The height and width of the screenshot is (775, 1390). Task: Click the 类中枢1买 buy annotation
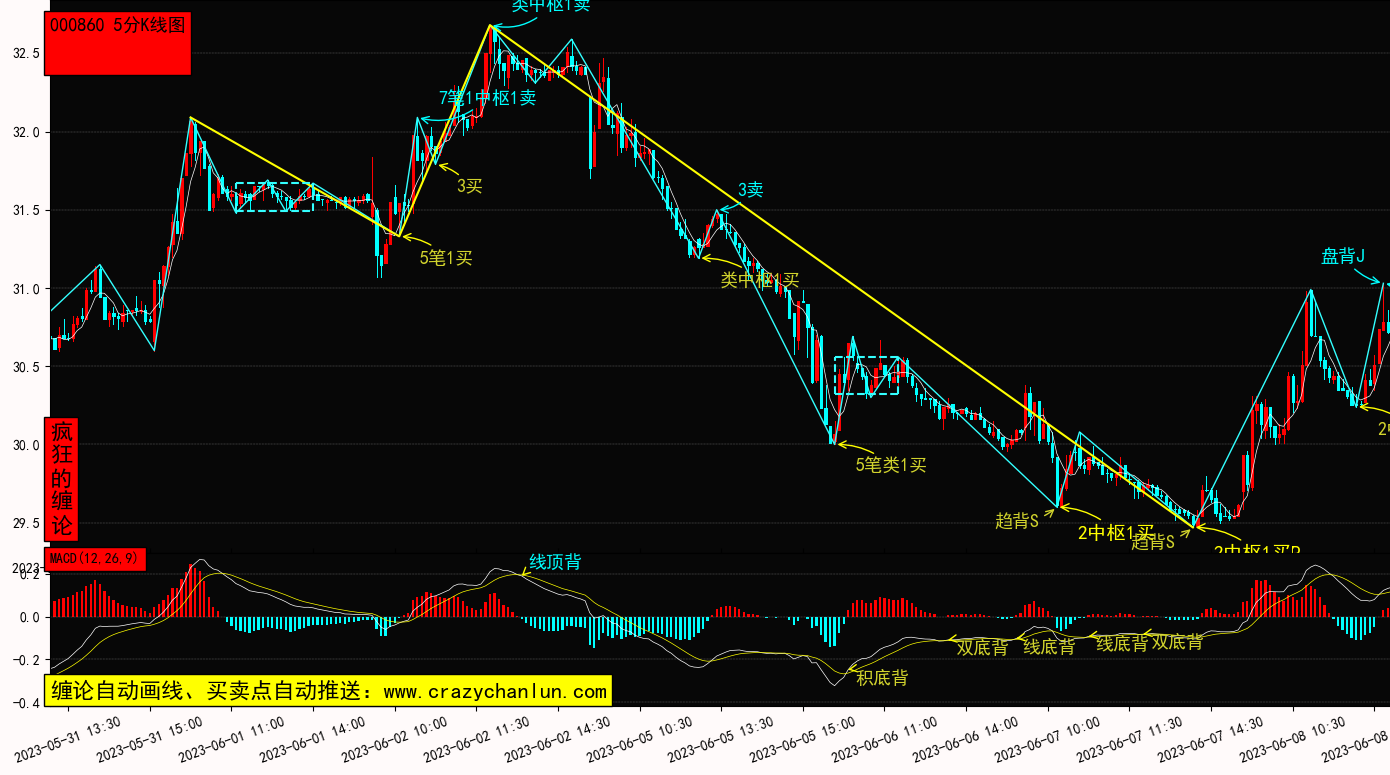(x=760, y=280)
